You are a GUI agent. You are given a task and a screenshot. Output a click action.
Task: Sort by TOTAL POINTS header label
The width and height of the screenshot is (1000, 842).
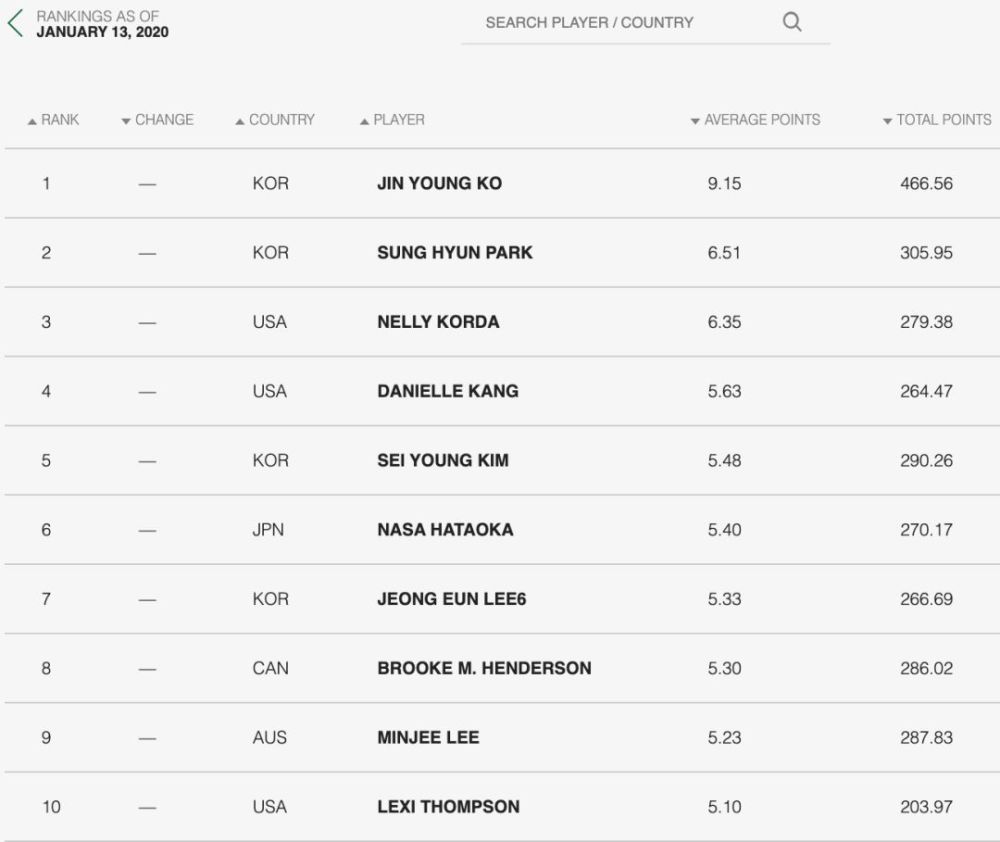(x=944, y=120)
